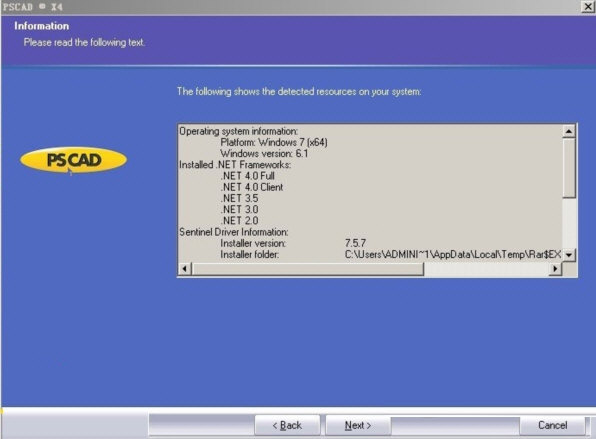Click the '.NET 2.0' entry
This screenshot has height=439, width=596.
[239, 221]
